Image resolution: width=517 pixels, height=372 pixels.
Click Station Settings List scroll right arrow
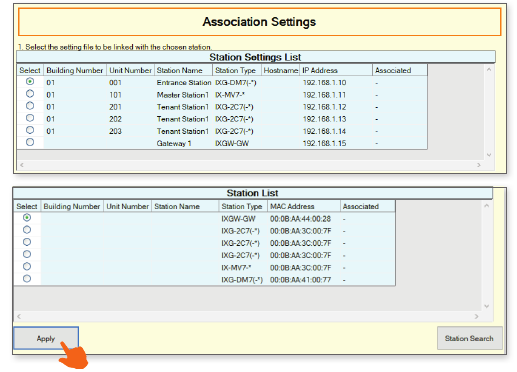(x=479, y=165)
